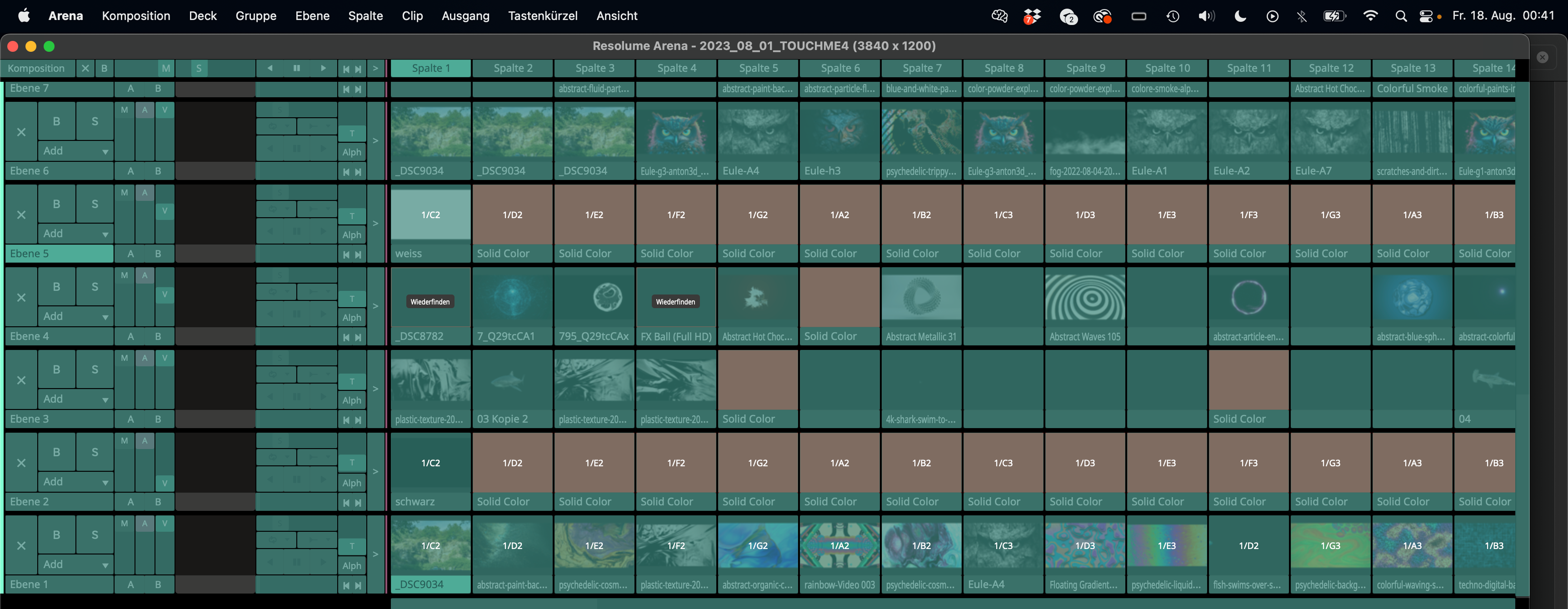Toggle solo S on the Ebene 2 layer

click(x=95, y=452)
